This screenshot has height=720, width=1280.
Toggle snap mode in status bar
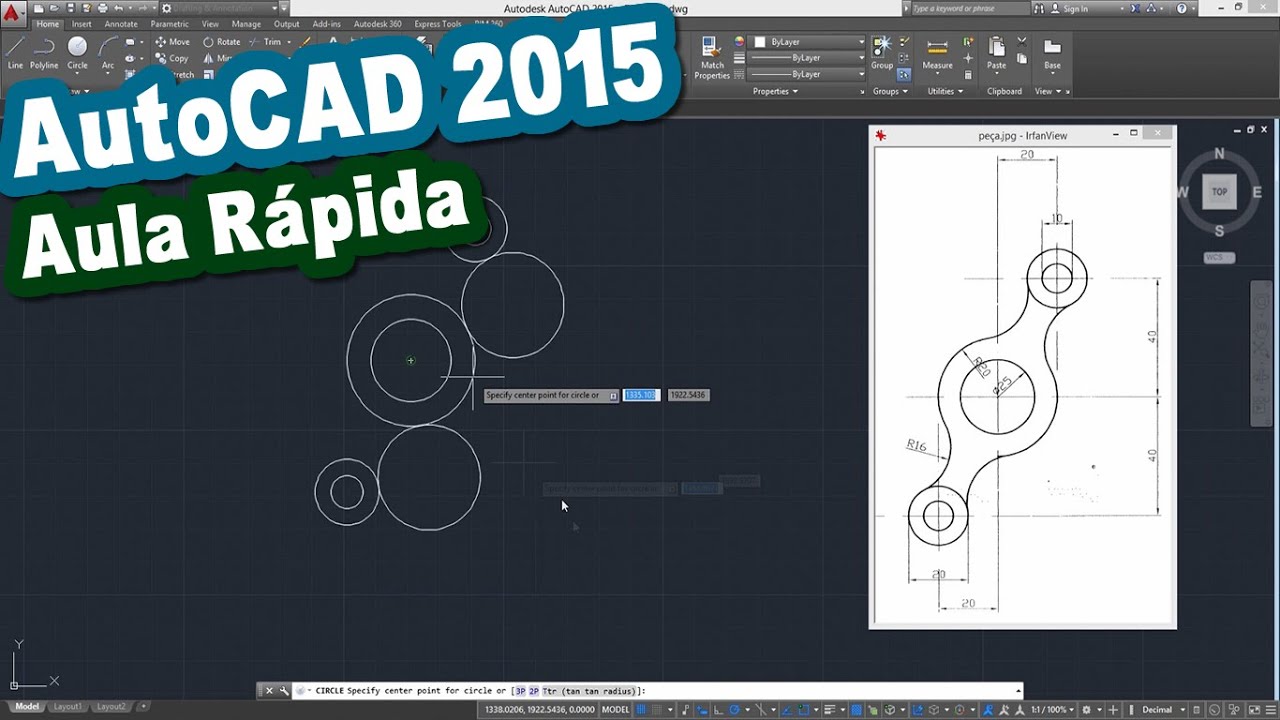pos(657,710)
